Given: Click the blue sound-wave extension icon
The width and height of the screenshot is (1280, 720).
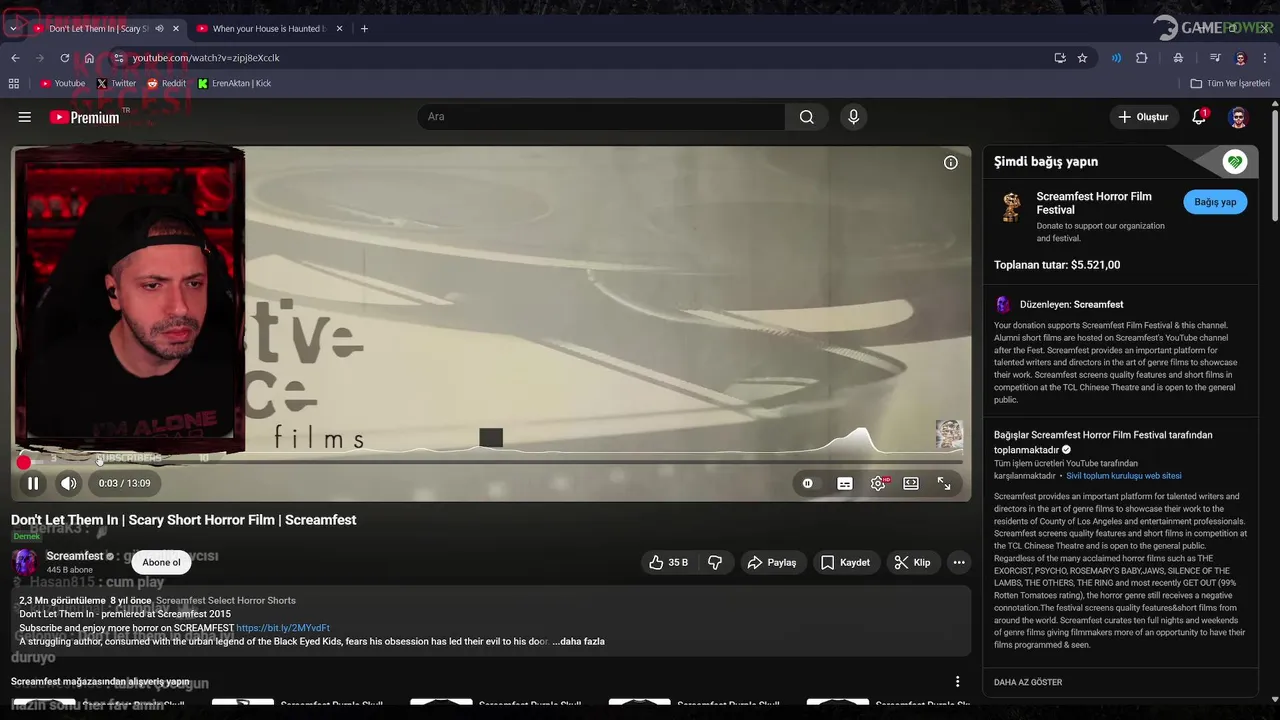Looking at the screenshot, I should (1116, 58).
